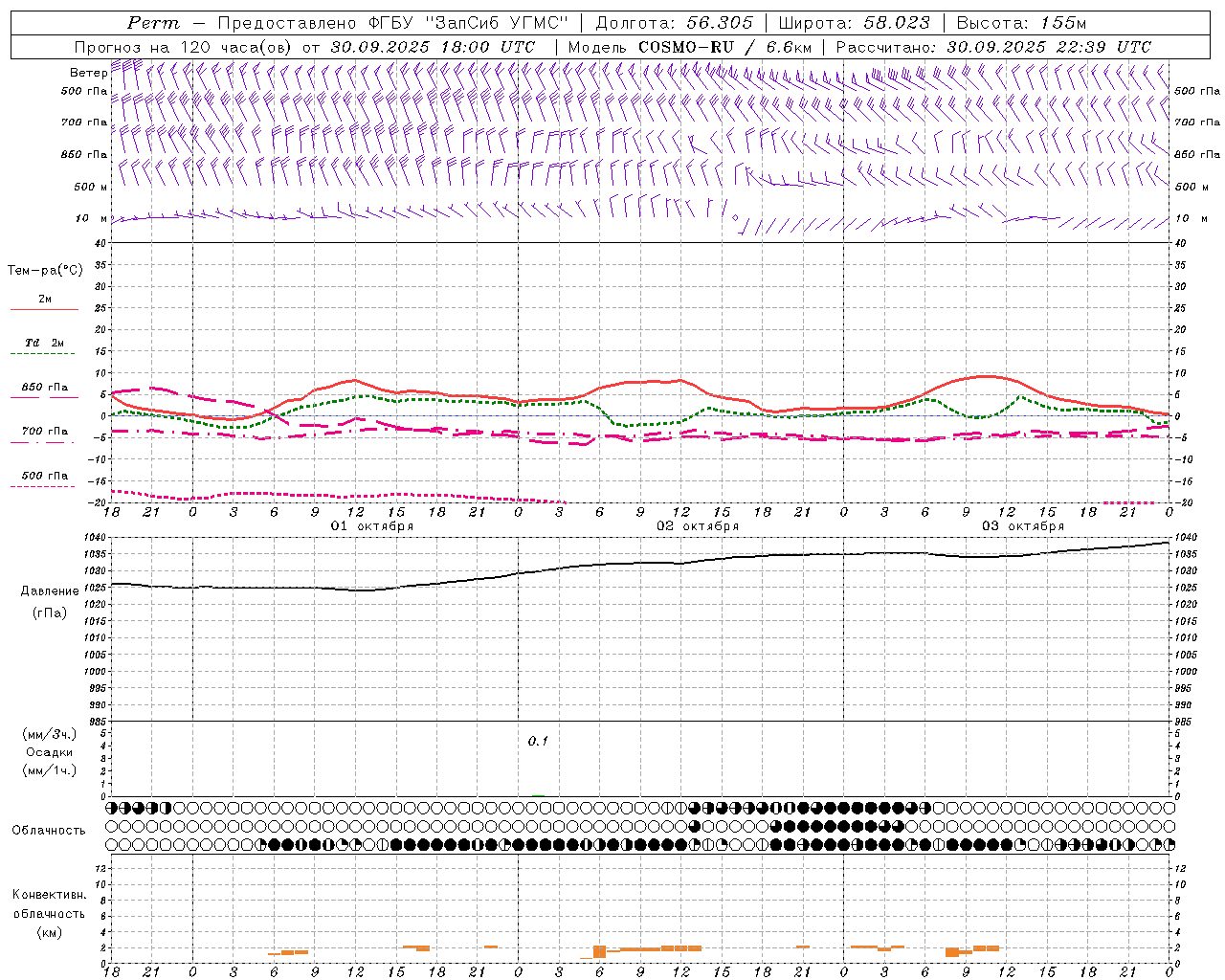Image resolution: width=1225 pixels, height=980 pixels.
Task: Click the 0.1 precipitation value annotation
Action: pos(538,742)
